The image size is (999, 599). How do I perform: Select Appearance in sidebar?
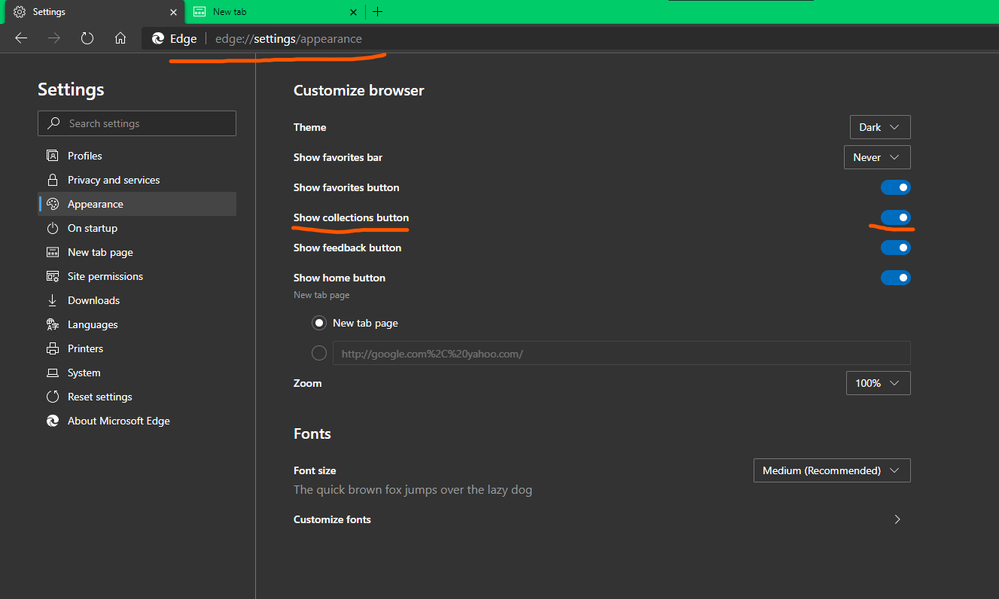[x=137, y=204]
